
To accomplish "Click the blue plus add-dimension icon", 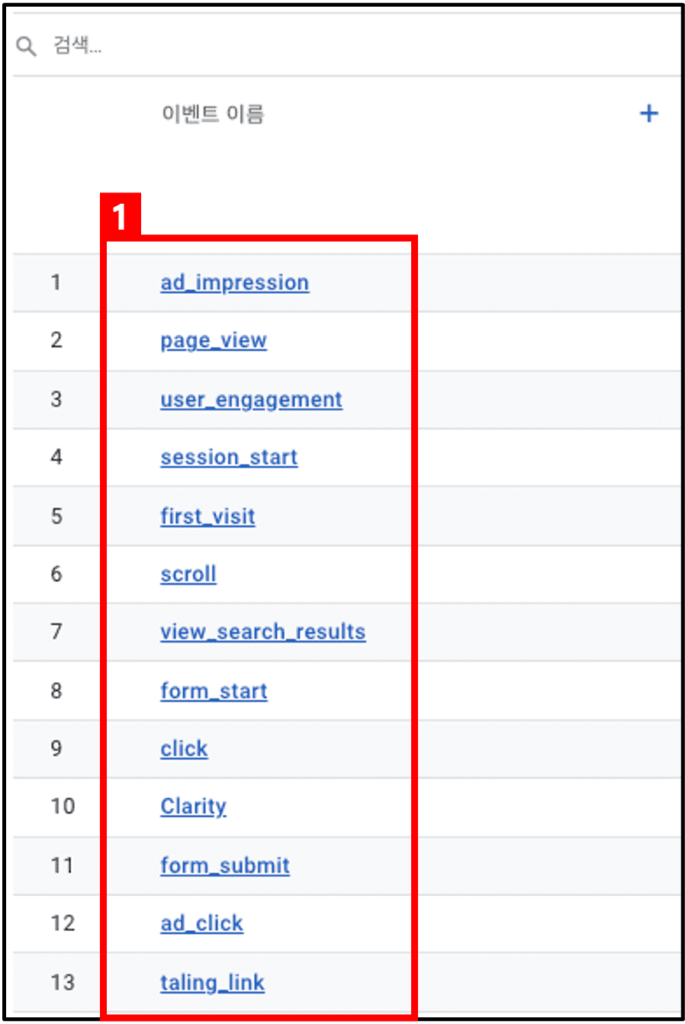I will coord(648,114).
